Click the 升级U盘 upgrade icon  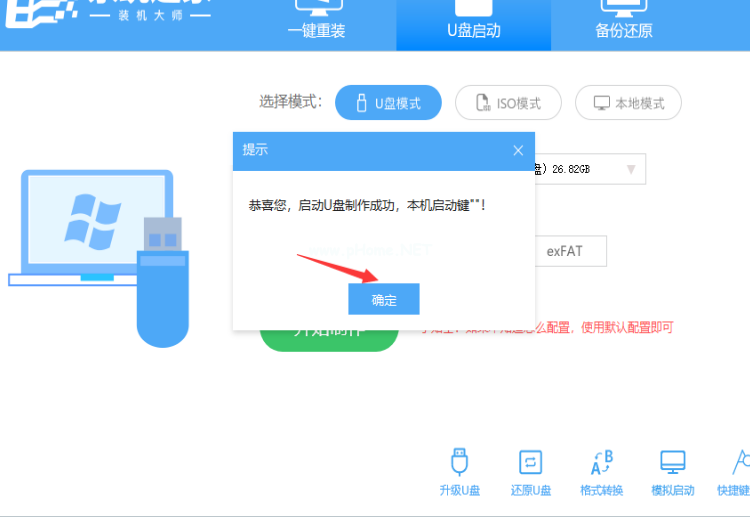[x=459, y=472]
